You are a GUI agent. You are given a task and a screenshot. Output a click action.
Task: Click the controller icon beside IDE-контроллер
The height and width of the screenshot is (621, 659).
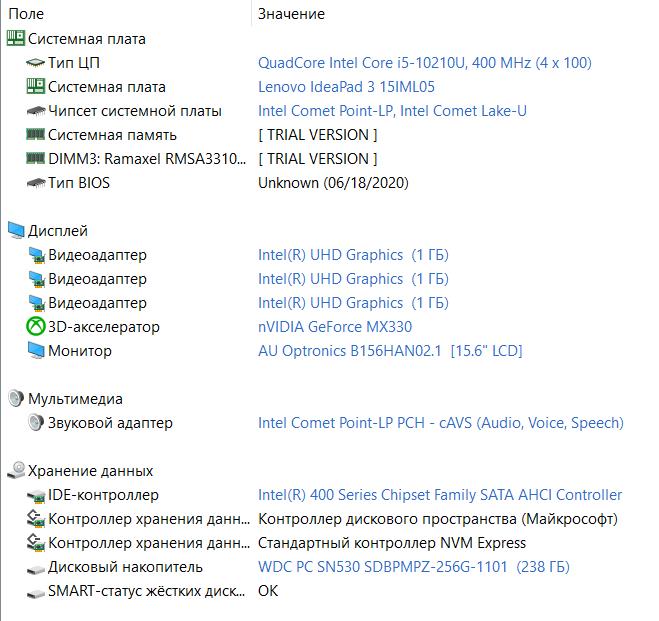36,496
